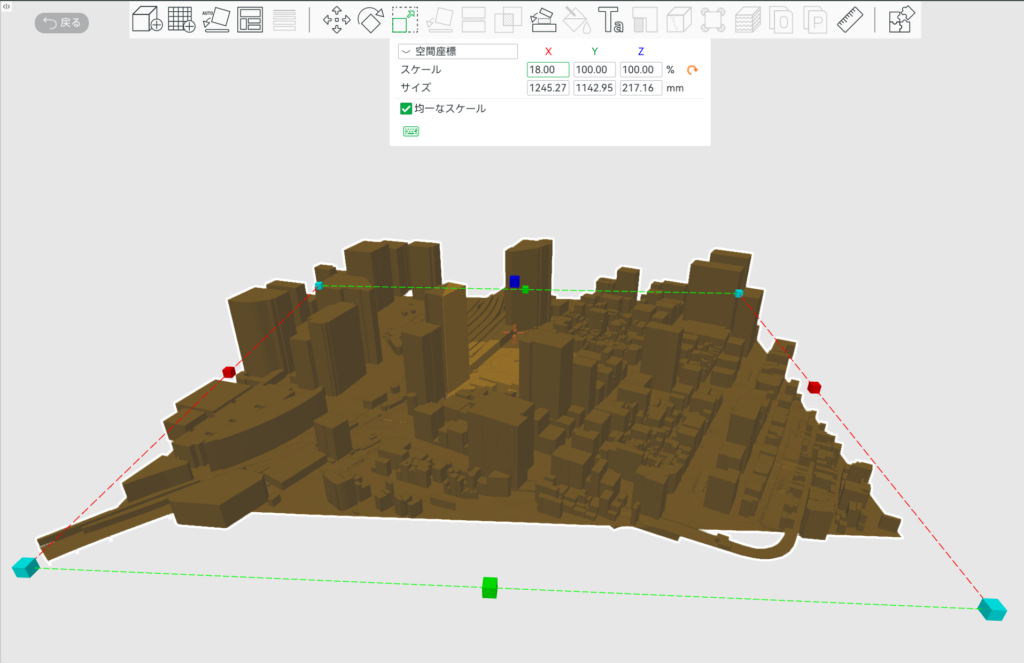Click the blue Z-axis scale handle
1024x663 pixels.
(514, 281)
